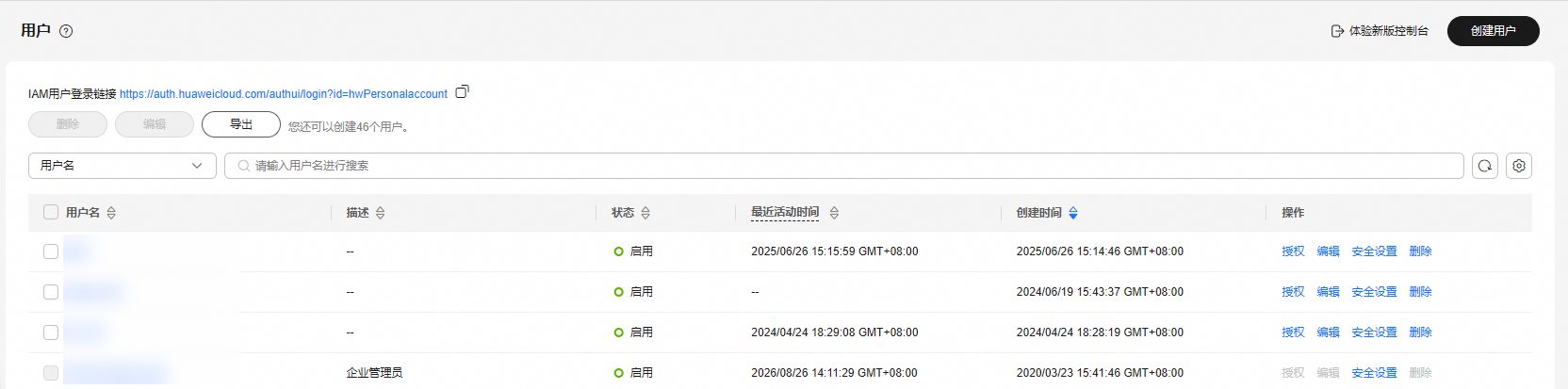Click 删除 for user created 2024/04/24
Screen dimensions: 1568x389
tap(1420, 332)
